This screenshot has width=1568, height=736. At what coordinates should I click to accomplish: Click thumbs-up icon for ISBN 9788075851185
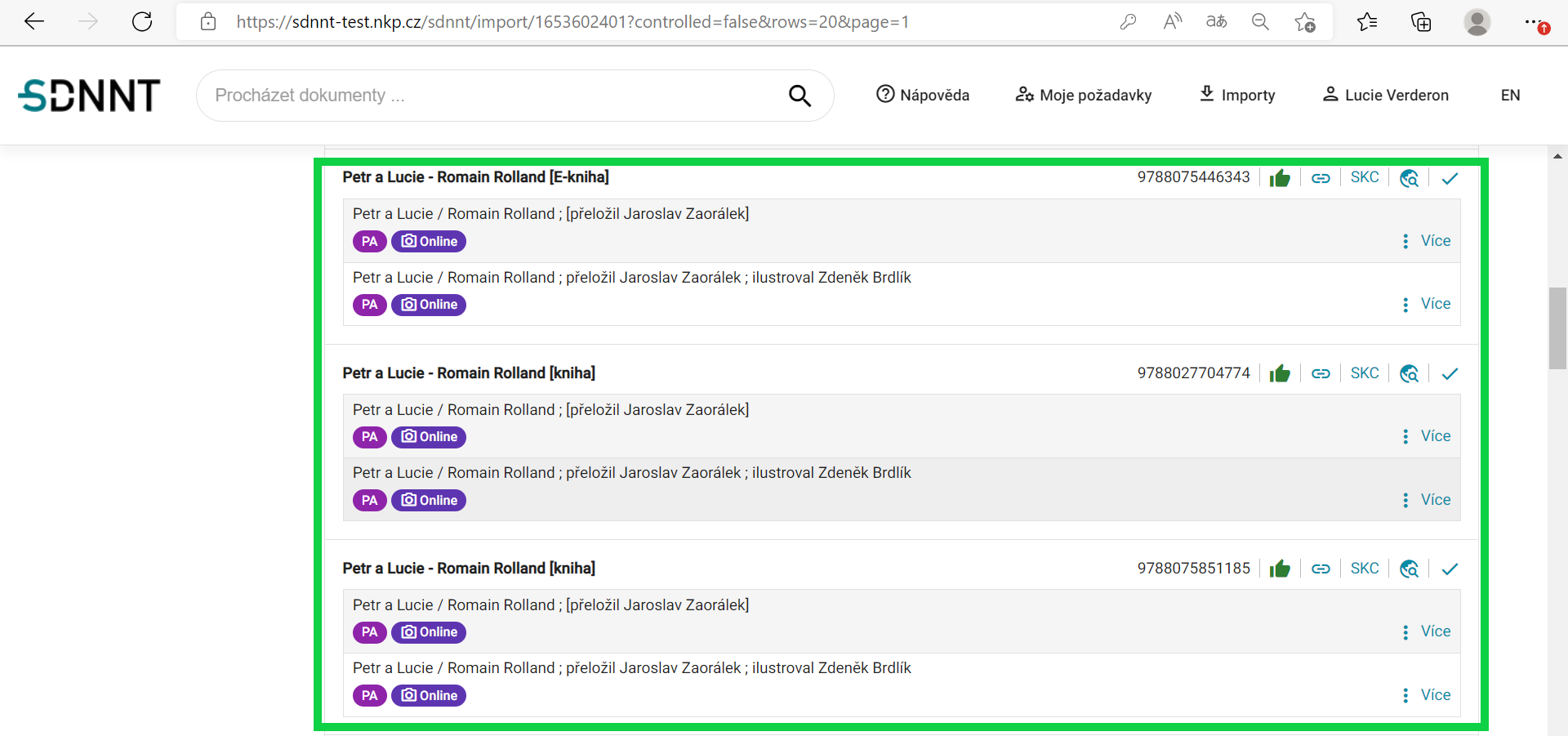[x=1280, y=569]
